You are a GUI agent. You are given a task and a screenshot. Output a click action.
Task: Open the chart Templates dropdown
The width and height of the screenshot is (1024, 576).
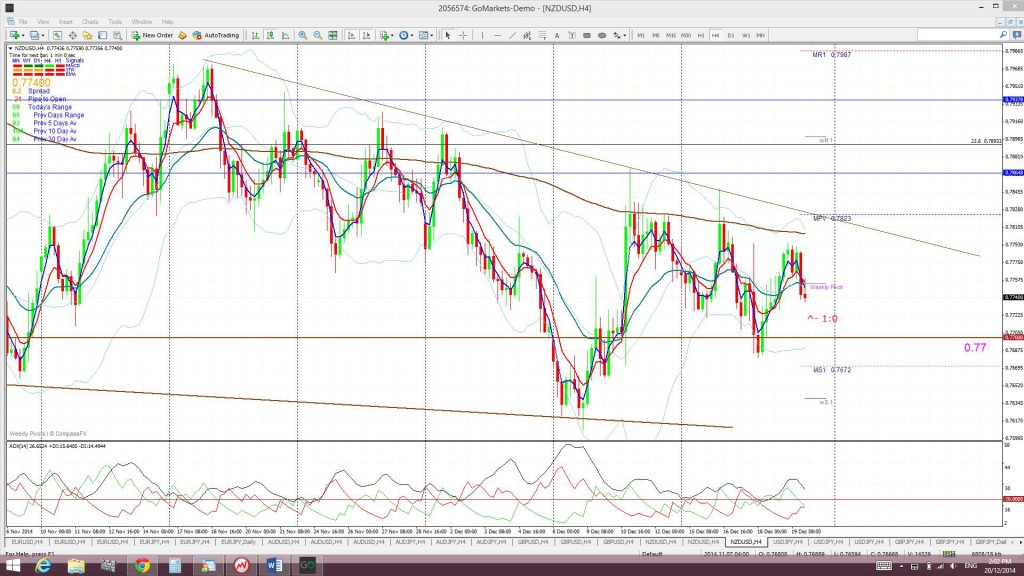[426, 35]
